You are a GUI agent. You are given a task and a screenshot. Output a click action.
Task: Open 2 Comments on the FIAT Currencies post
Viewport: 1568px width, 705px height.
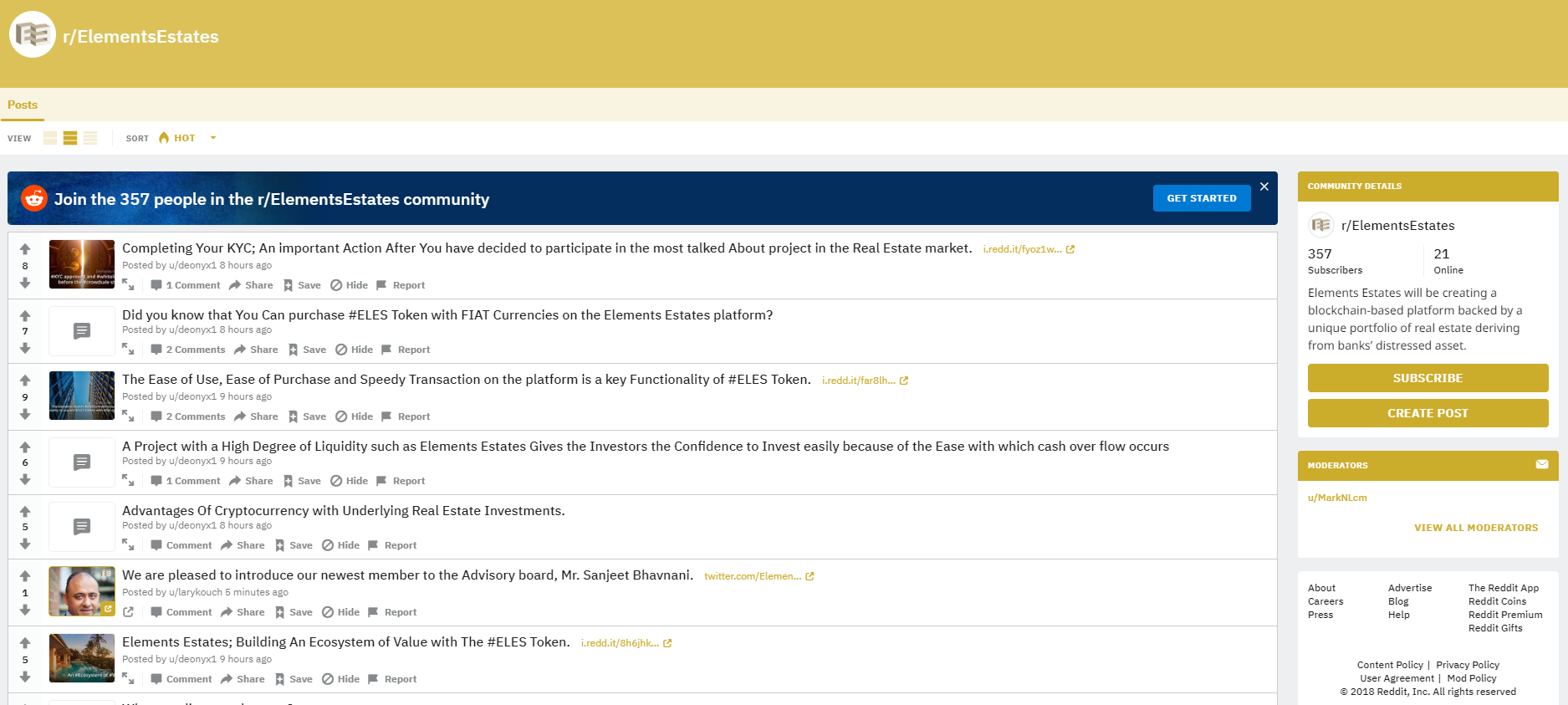point(187,350)
